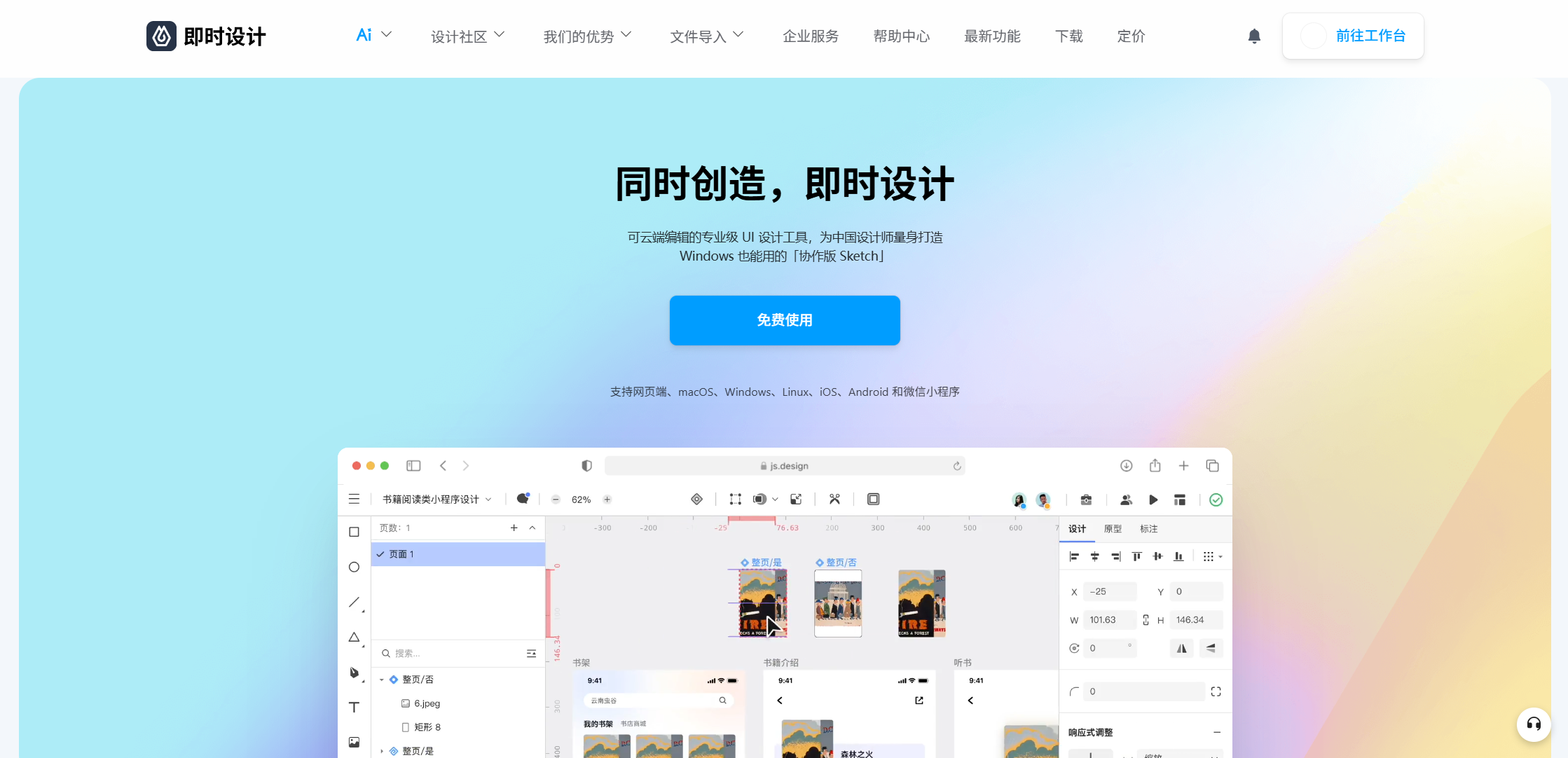The height and width of the screenshot is (758, 1568).
Task: Go to the 定价 page
Action: point(1131,36)
